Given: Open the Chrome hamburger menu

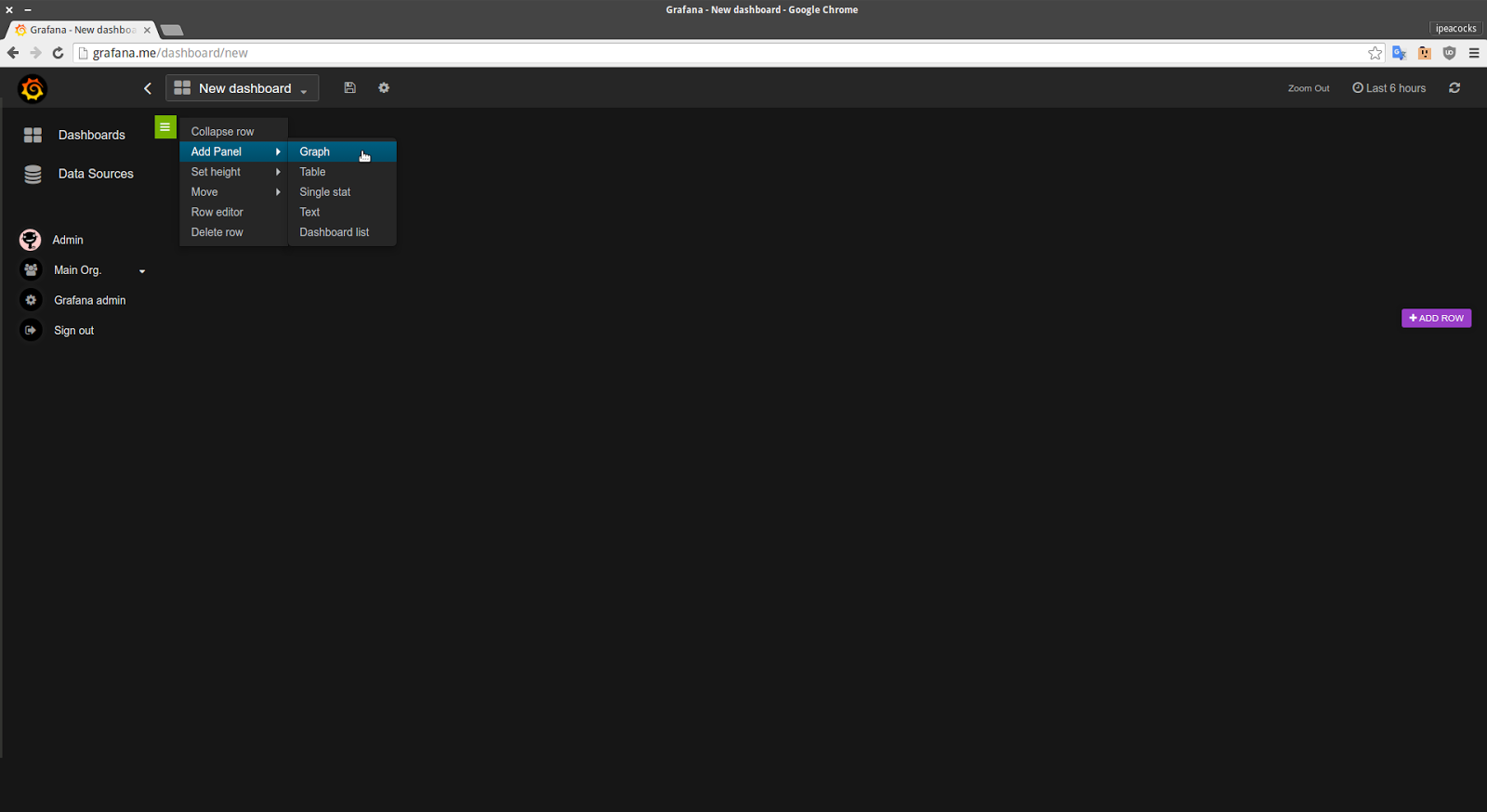Looking at the screenshot, I should pos(1474,53).
